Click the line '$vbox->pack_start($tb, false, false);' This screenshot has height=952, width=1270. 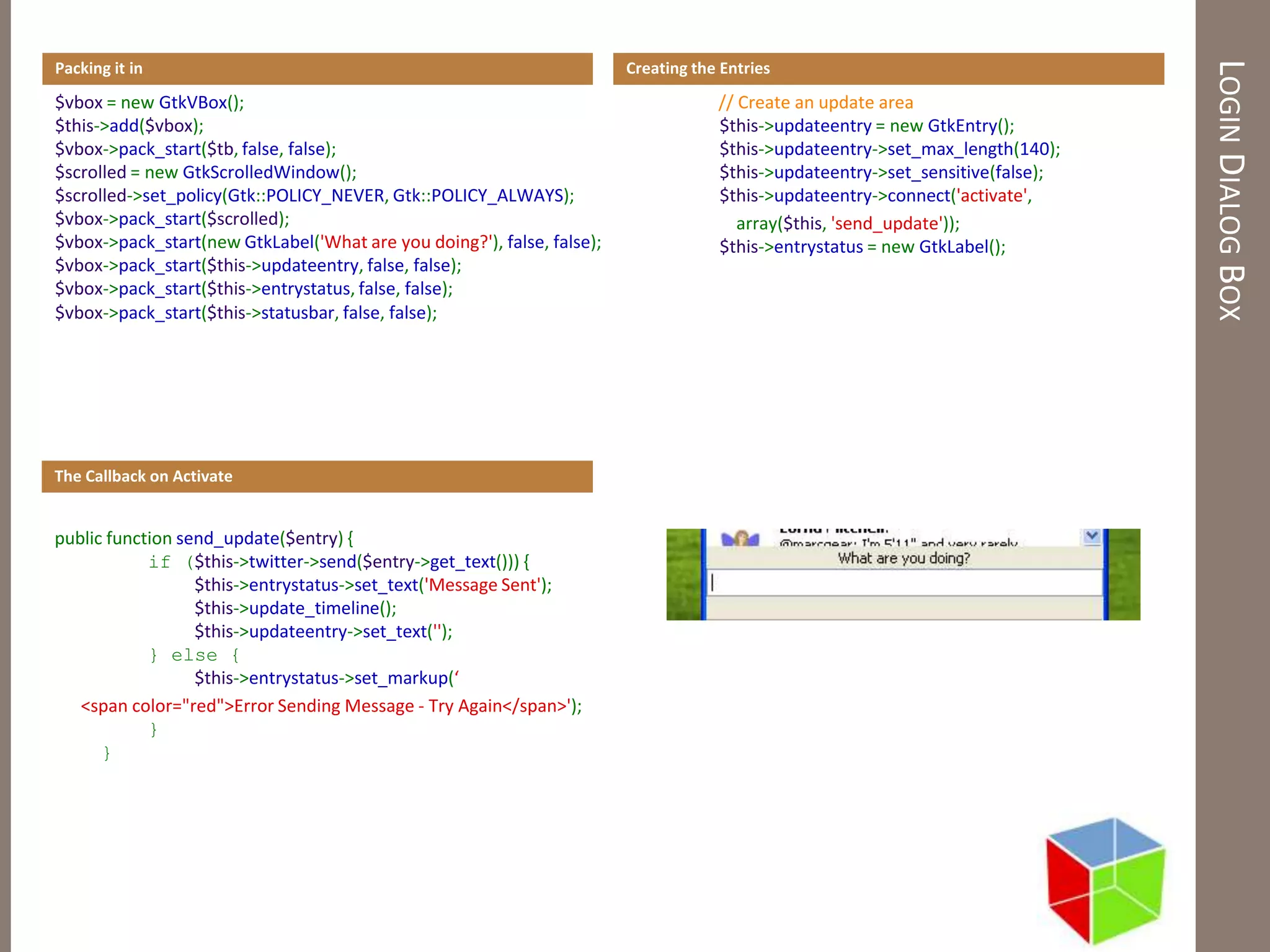195,149
